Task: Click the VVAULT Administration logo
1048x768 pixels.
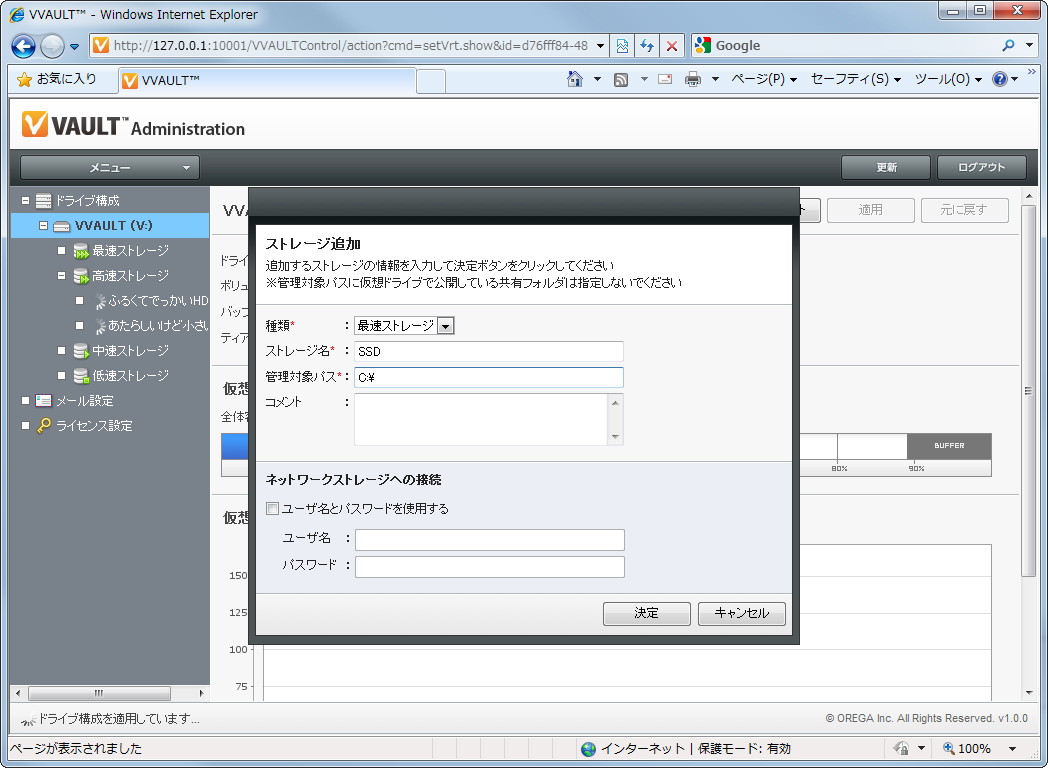Action: click(134, 125)
